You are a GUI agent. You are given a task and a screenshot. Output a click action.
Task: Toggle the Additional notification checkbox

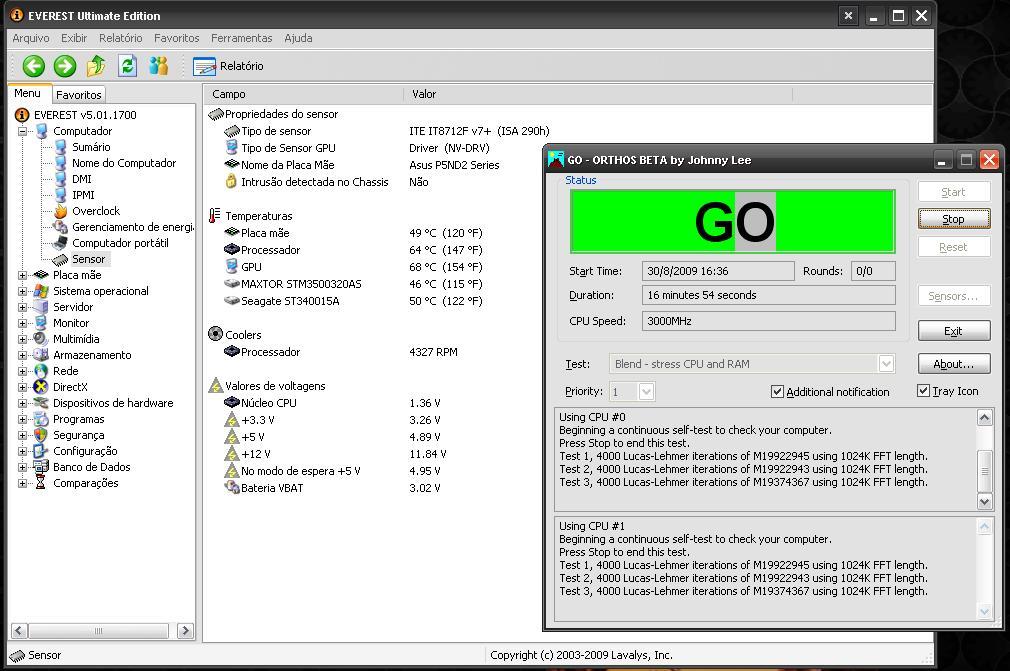pyautogui.click(x=777, y=392)
